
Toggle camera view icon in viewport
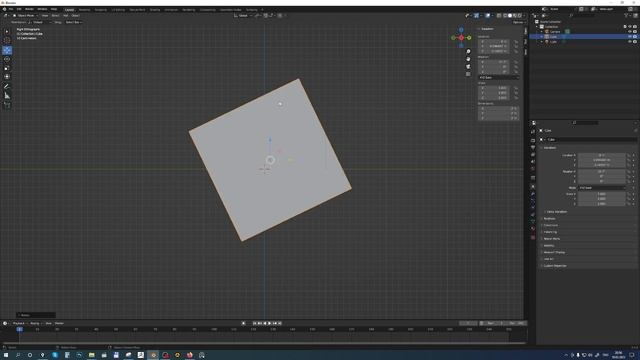point(468,67)
